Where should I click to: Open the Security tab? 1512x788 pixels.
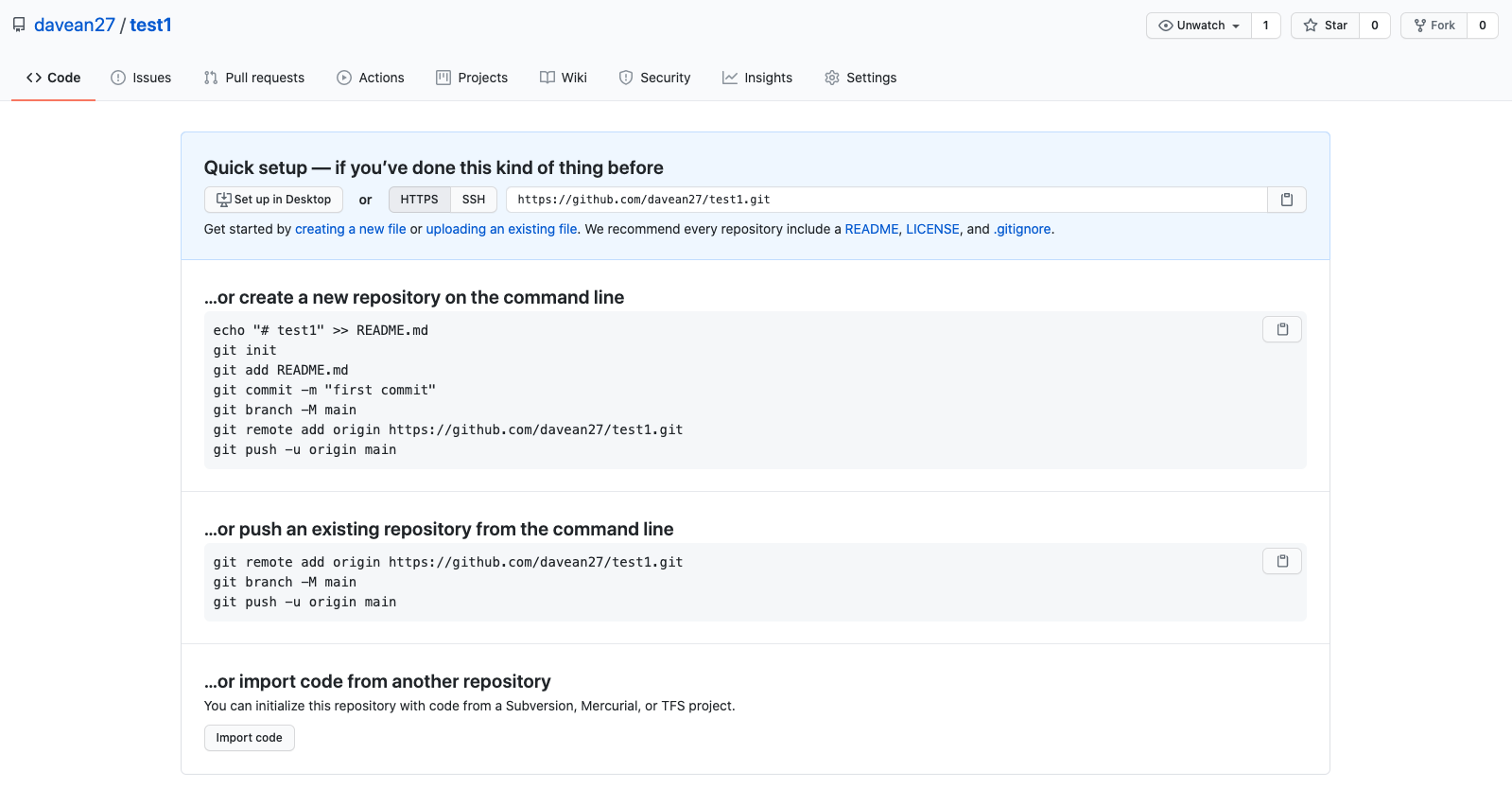tap(654, 78)
